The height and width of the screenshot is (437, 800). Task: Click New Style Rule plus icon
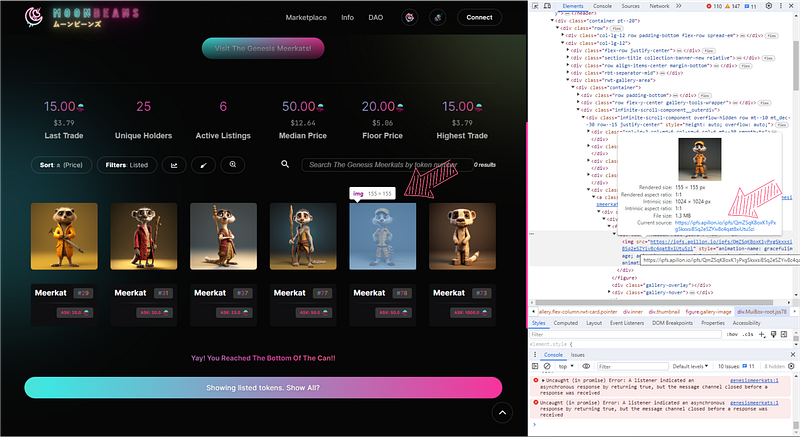tap(762, 335)
